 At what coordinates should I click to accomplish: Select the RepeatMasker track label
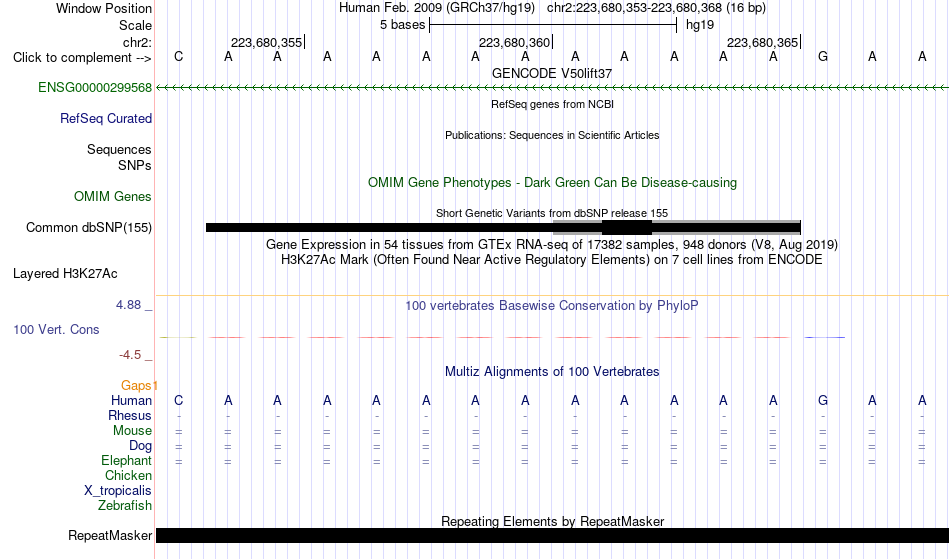click(110, 535)
